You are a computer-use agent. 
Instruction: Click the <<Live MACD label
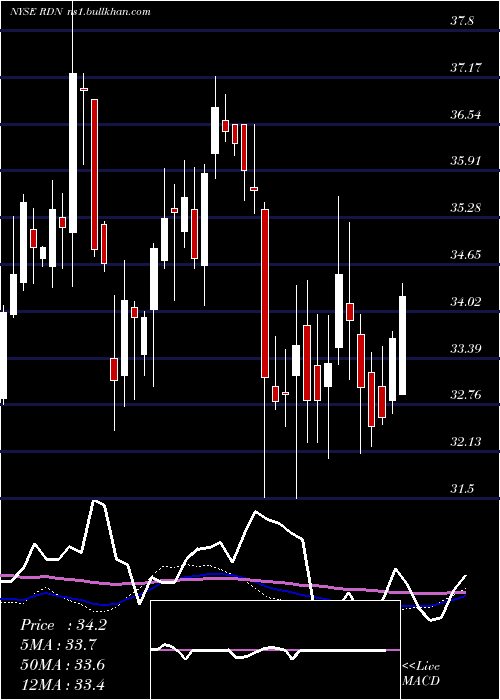click(421, 673)
